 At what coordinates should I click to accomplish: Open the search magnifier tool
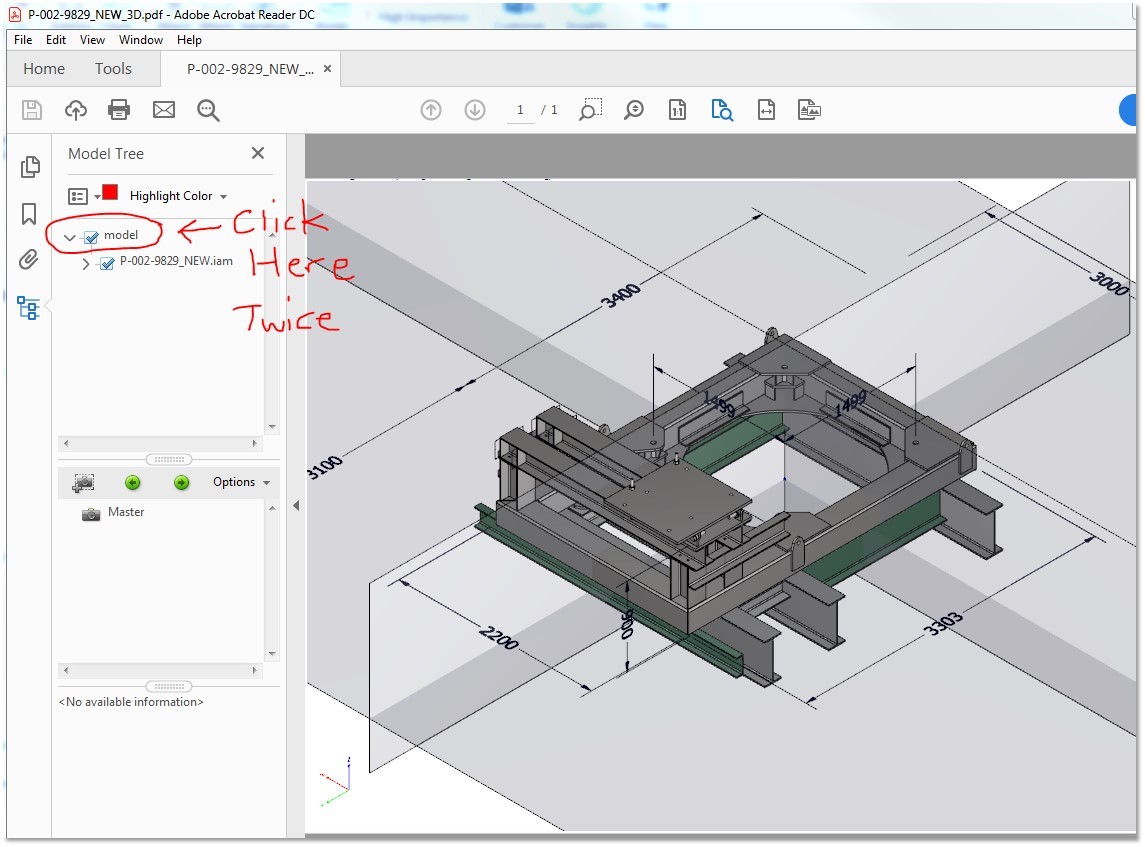[208, 110]
